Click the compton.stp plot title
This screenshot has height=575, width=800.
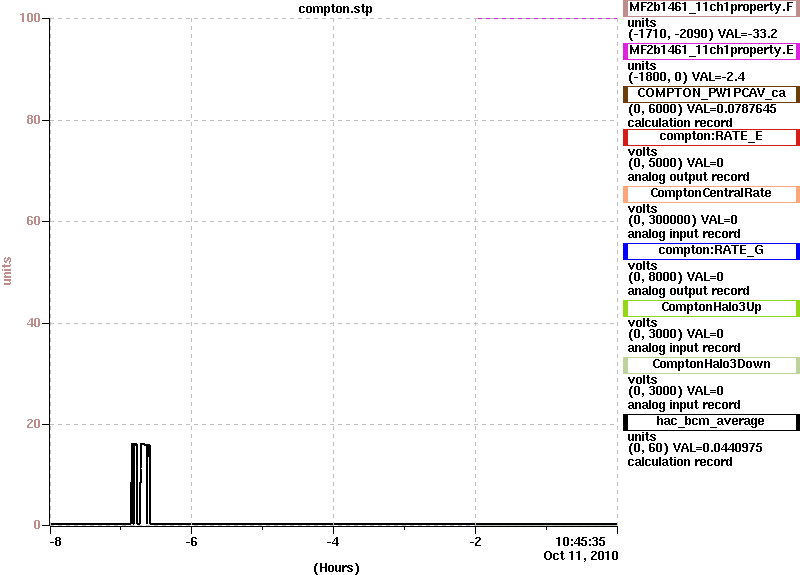click(335, 9)
